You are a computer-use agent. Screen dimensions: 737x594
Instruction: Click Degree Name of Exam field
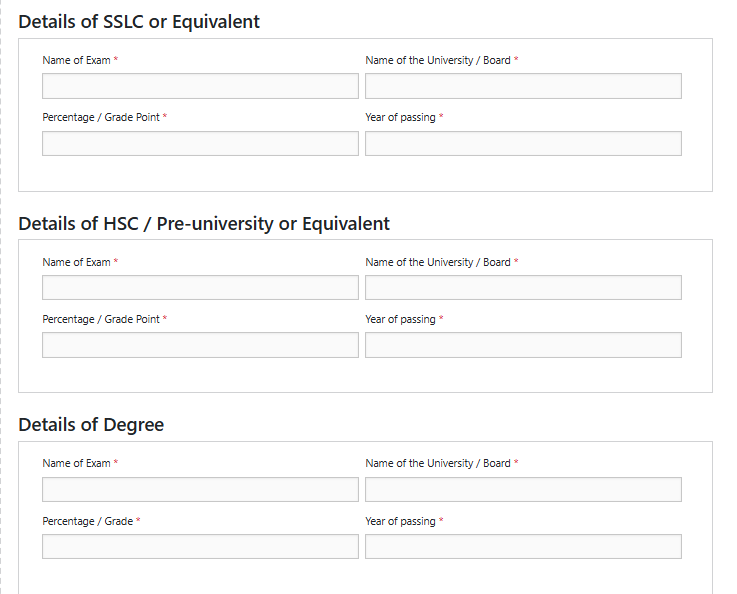click(x=200, y=489)
